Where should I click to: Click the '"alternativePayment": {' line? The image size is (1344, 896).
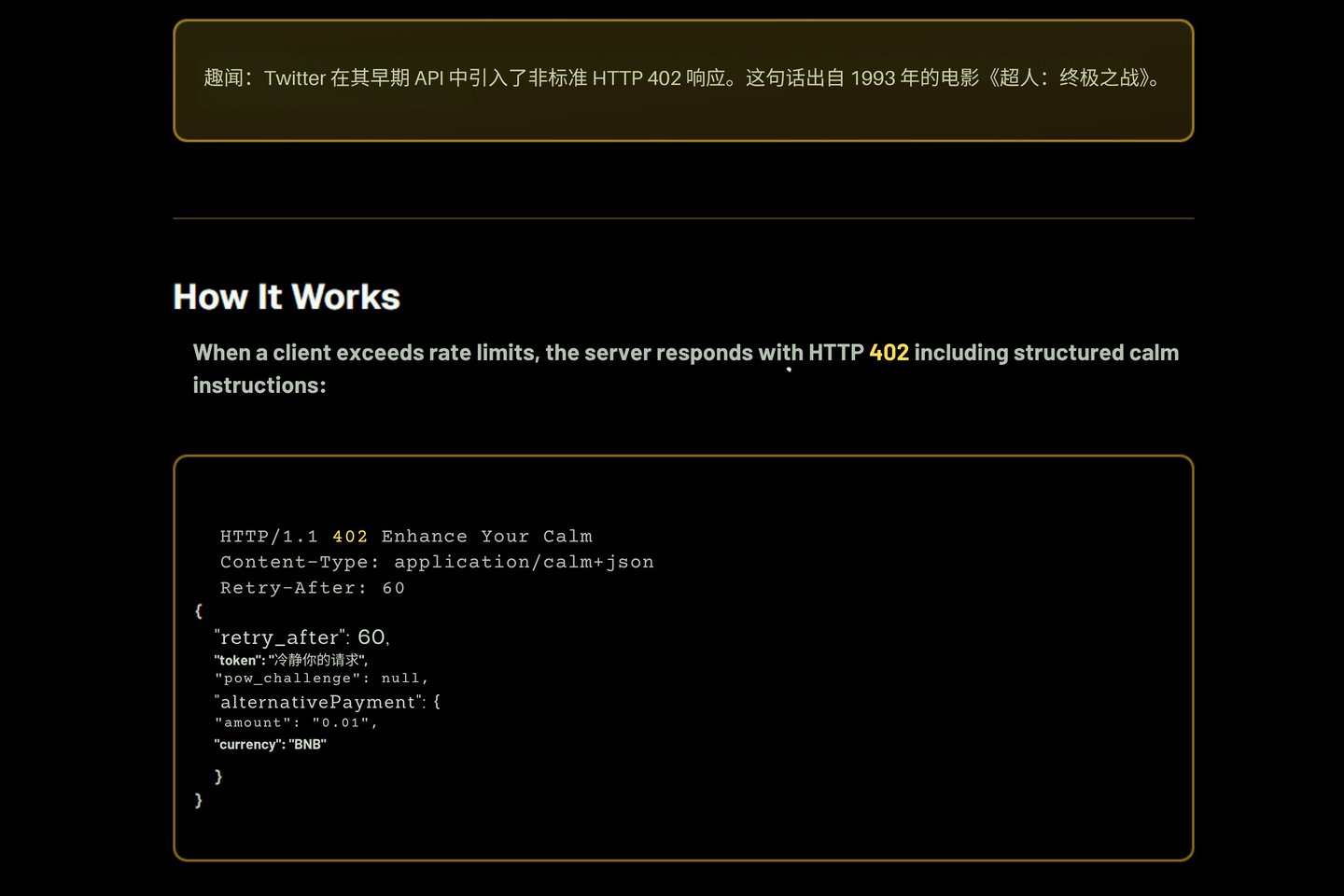tap(327, 702)
